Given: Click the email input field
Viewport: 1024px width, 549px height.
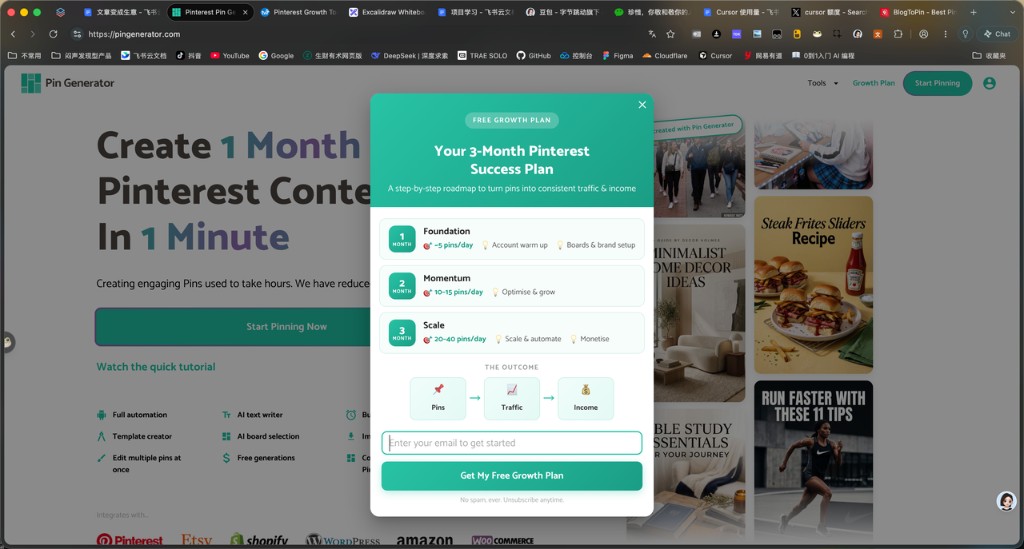Looking at the screenshot, I should tap(511, 443).
